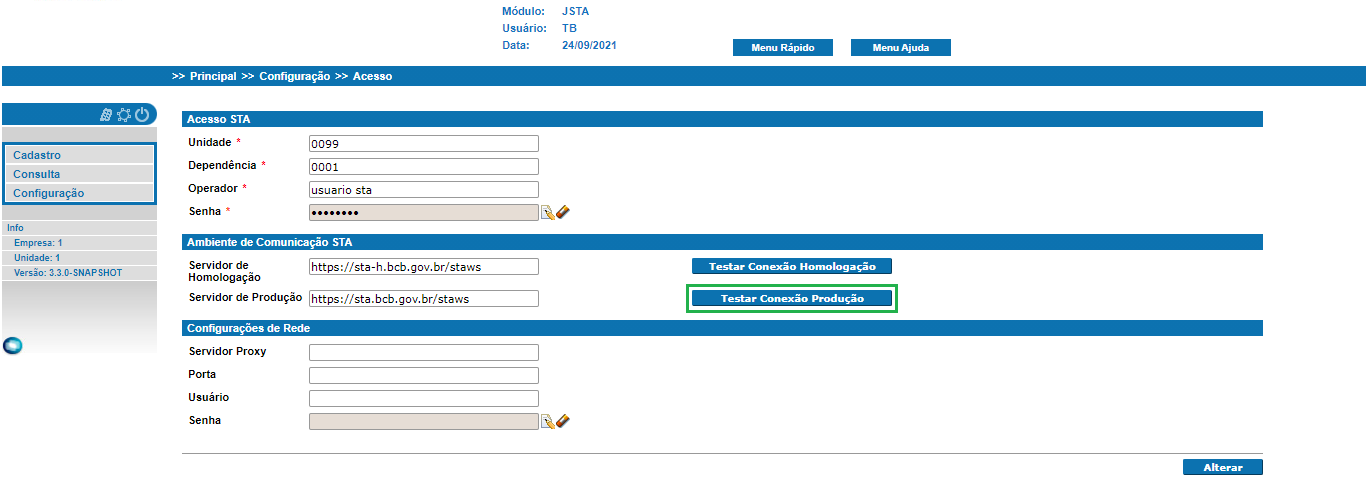Click the 'Principal' breadcrumb text
This screenshot has height=490, width=1366.
pyautogui.click(x=213, y=76)
